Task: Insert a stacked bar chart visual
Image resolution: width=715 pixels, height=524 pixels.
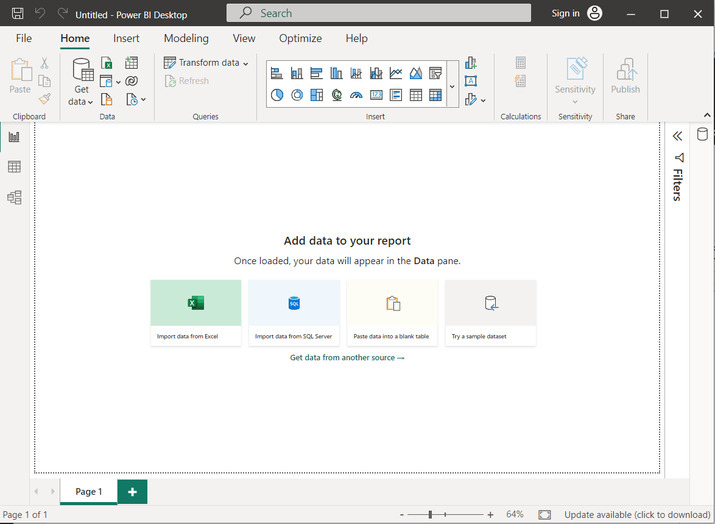Action: pyautogui.click(x=277, y=73)
